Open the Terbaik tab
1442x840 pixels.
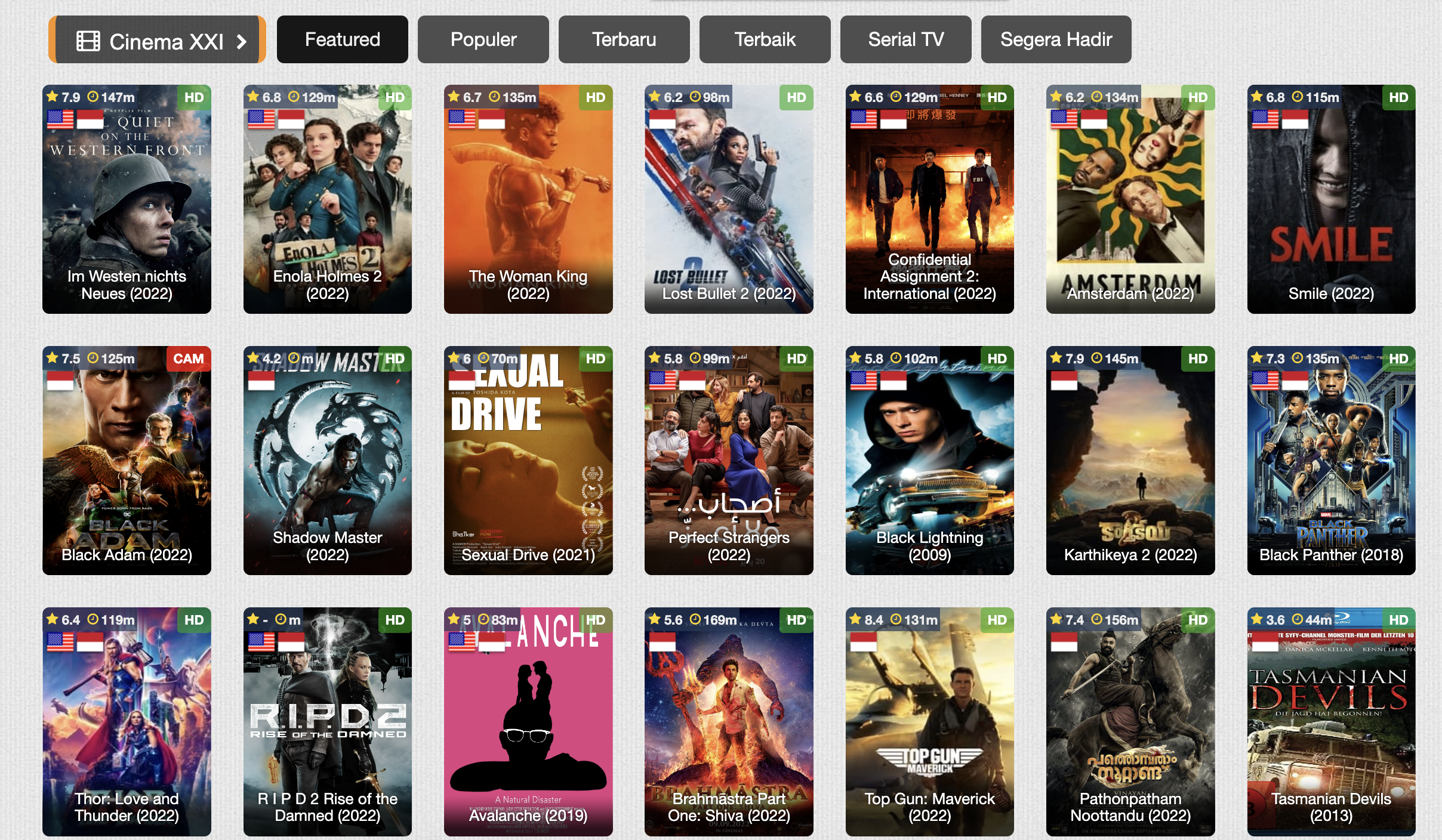pos(765,39)
